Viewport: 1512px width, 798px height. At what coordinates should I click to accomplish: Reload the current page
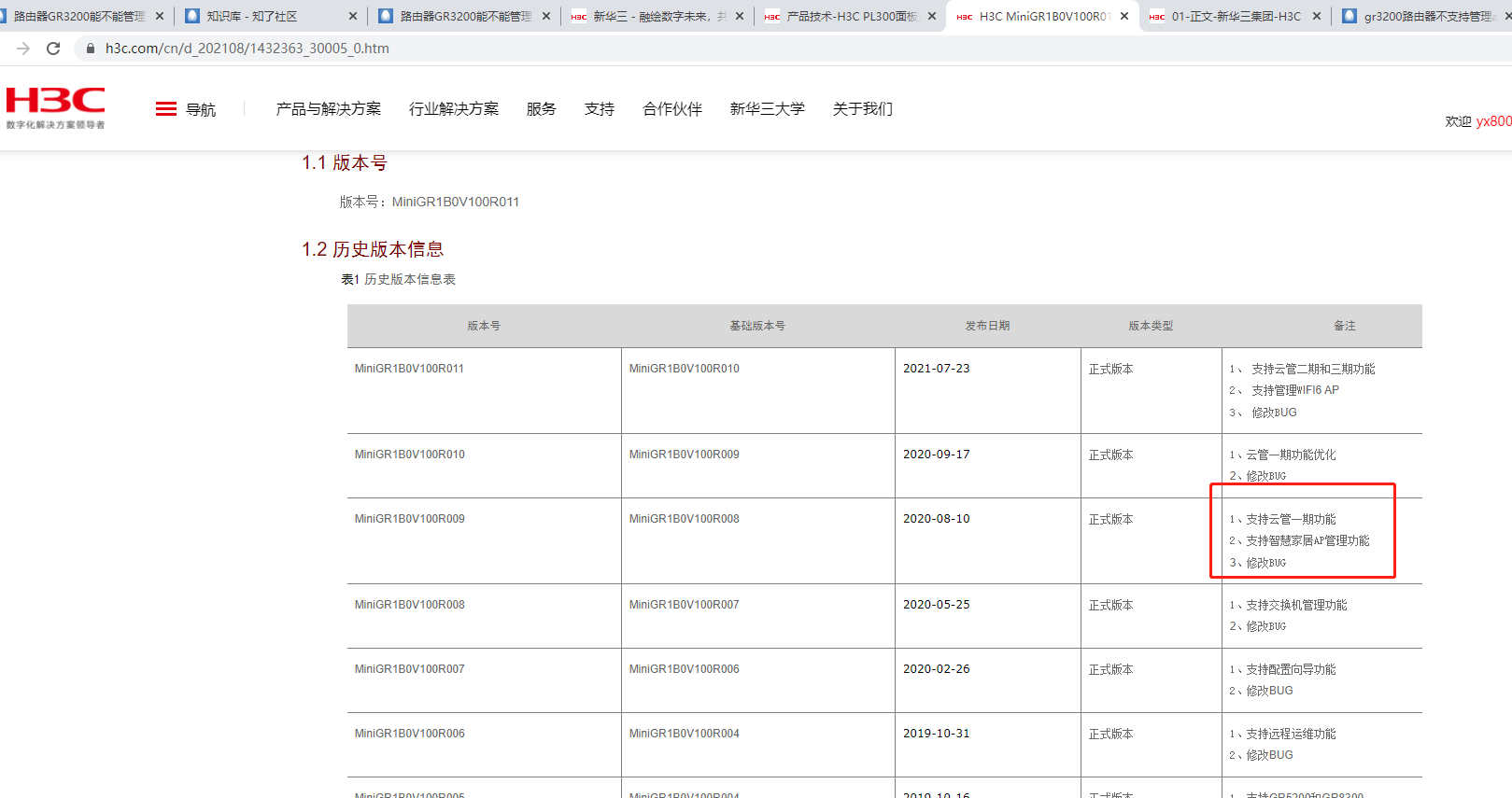coord(53,49)
